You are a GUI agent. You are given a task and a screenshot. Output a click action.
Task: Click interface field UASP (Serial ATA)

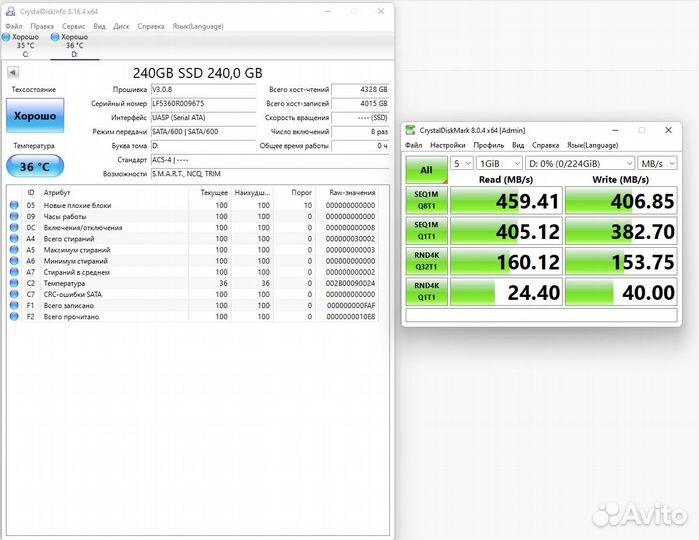[x=203, y=118]
